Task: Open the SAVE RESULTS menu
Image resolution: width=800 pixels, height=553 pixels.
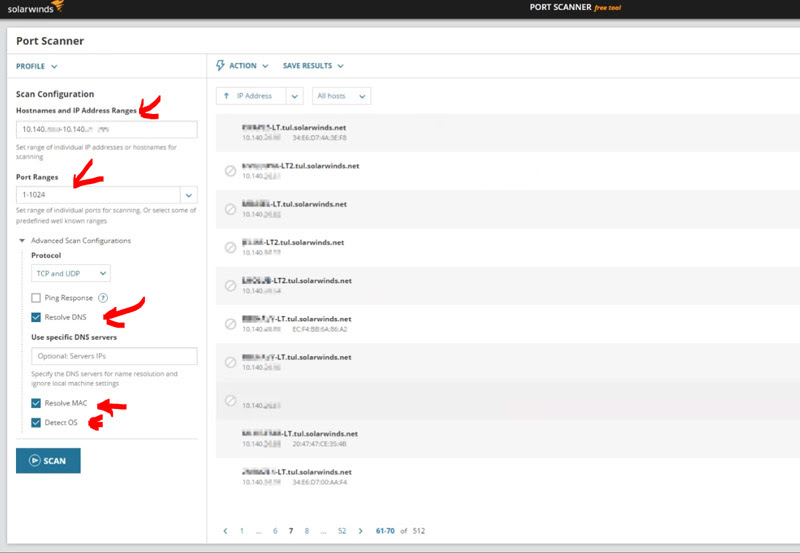Action: 313,66
